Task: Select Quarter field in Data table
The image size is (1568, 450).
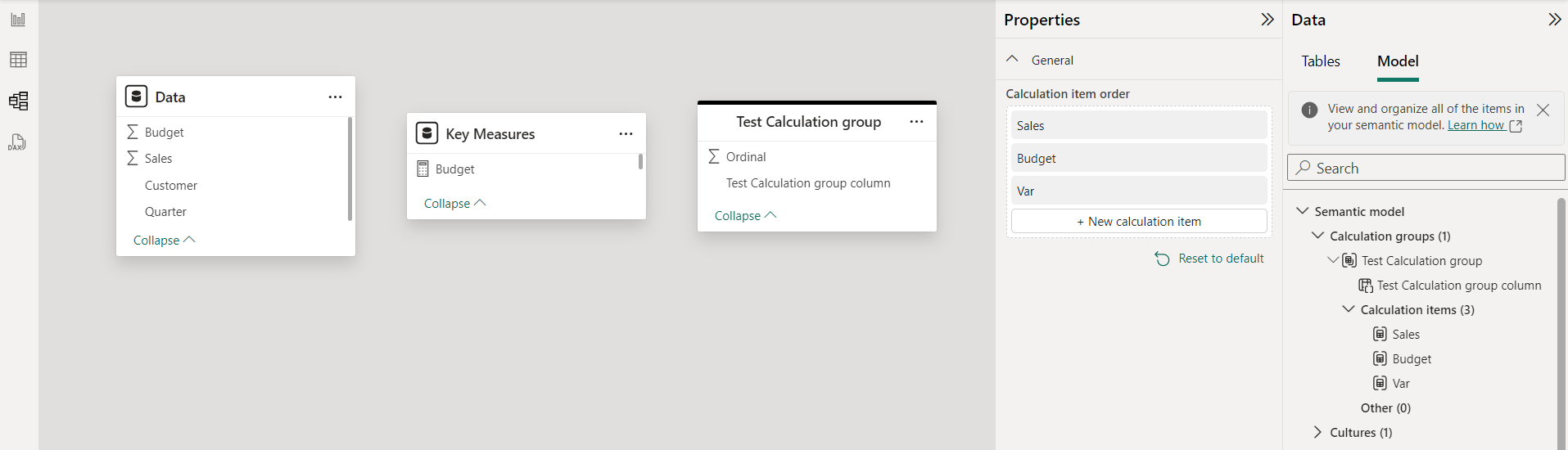Action: [x=165, y=212]
